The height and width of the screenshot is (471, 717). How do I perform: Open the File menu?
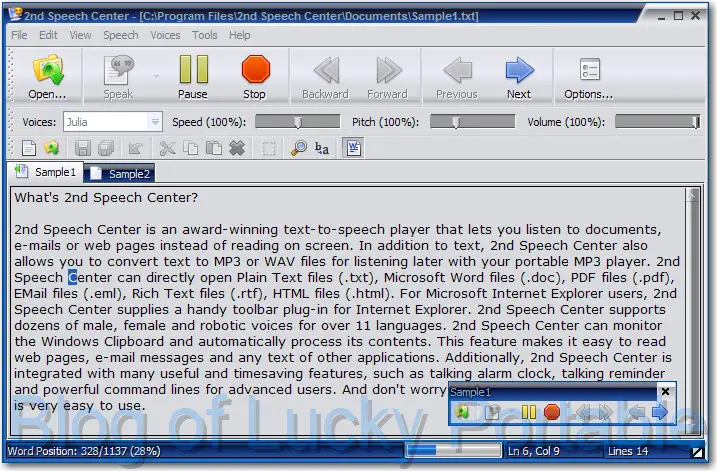pos(19,35)
